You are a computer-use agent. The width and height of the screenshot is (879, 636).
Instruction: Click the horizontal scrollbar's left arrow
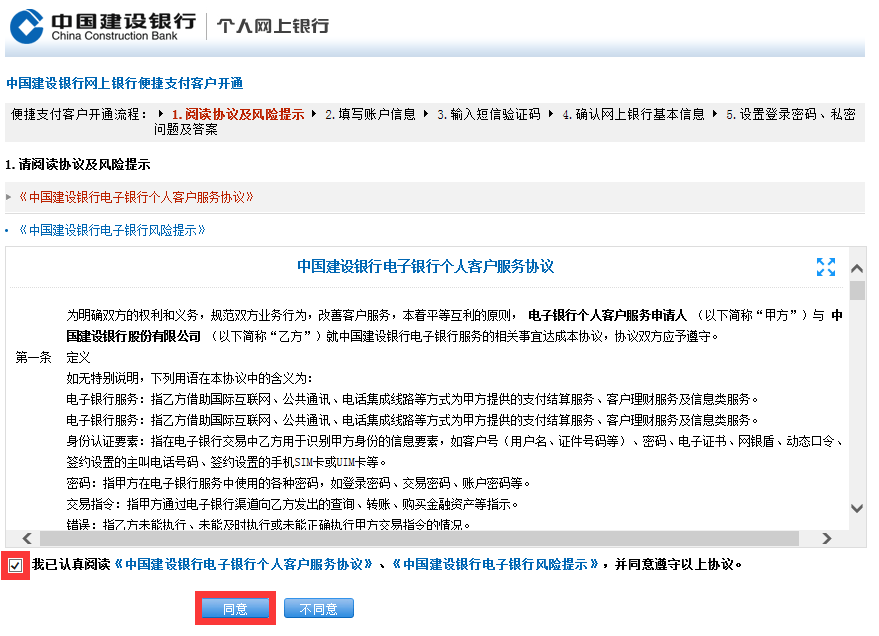click(x=27, y=538)
